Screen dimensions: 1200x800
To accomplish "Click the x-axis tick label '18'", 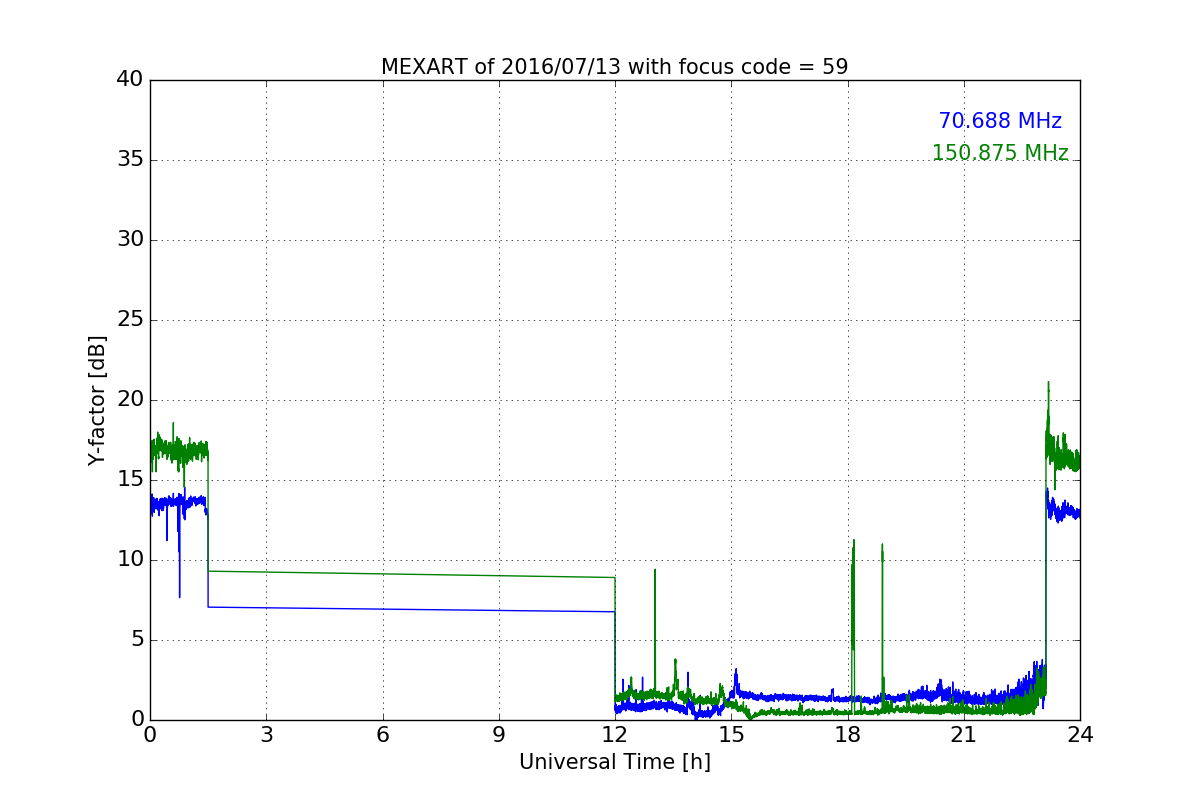I will (847, 735).
